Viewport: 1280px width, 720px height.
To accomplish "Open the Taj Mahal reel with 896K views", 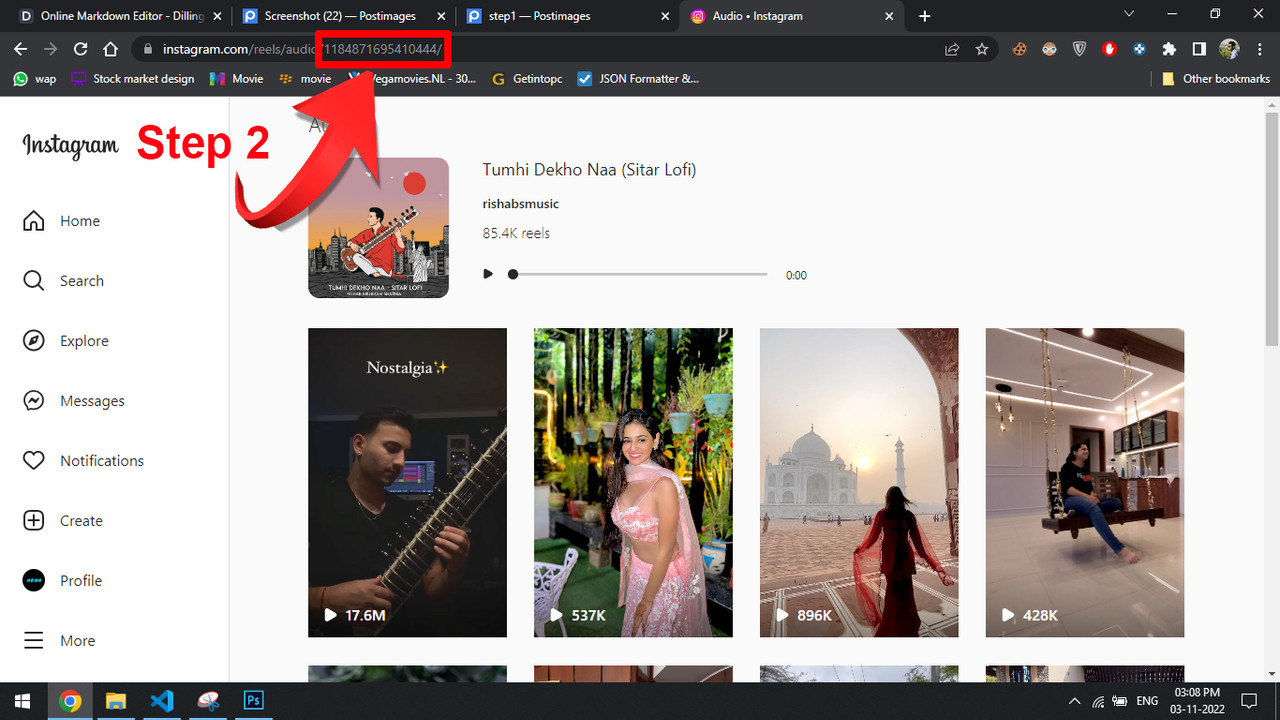I will [x=859, y=482].
